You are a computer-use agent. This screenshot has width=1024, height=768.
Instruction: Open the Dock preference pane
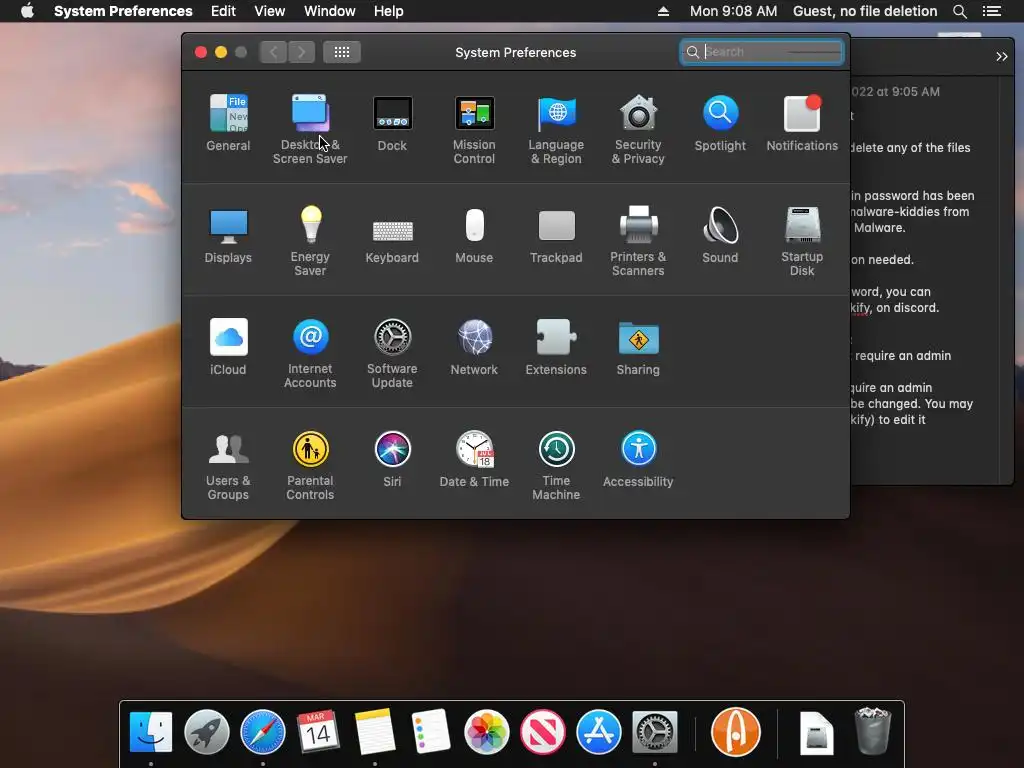coord(392,123)
